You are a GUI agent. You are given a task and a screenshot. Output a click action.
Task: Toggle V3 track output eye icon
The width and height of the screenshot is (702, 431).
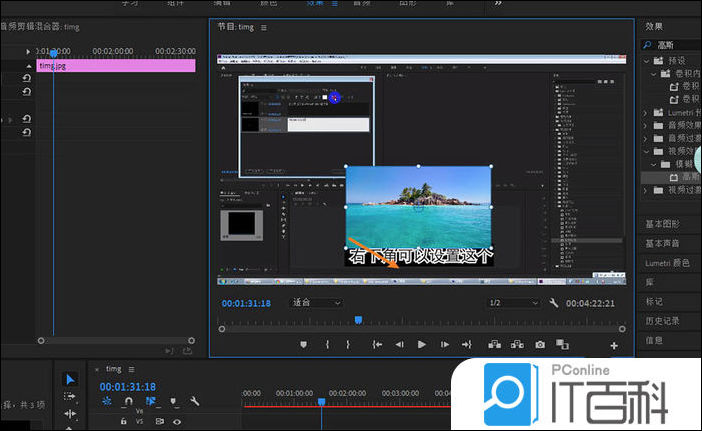tap(177, 422)
